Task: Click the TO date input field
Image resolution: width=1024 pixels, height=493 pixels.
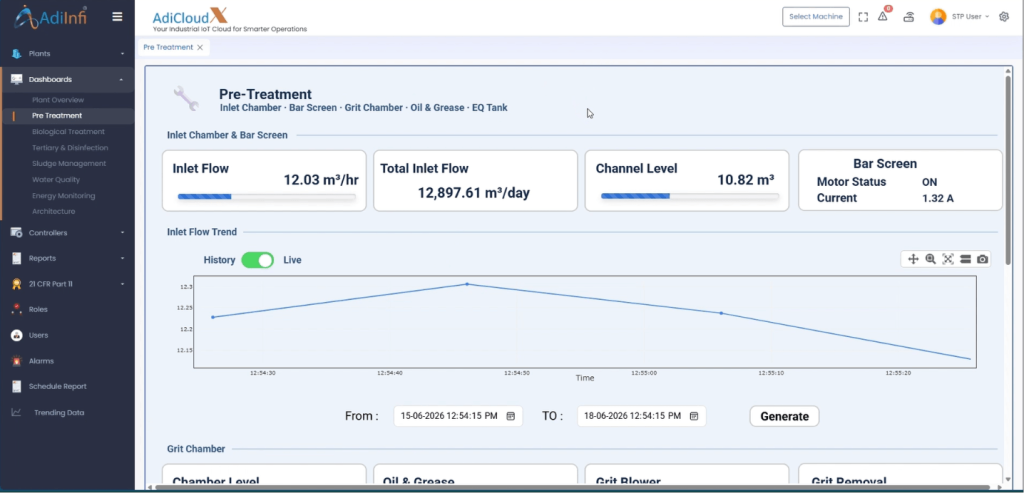Action: [641, 416]
